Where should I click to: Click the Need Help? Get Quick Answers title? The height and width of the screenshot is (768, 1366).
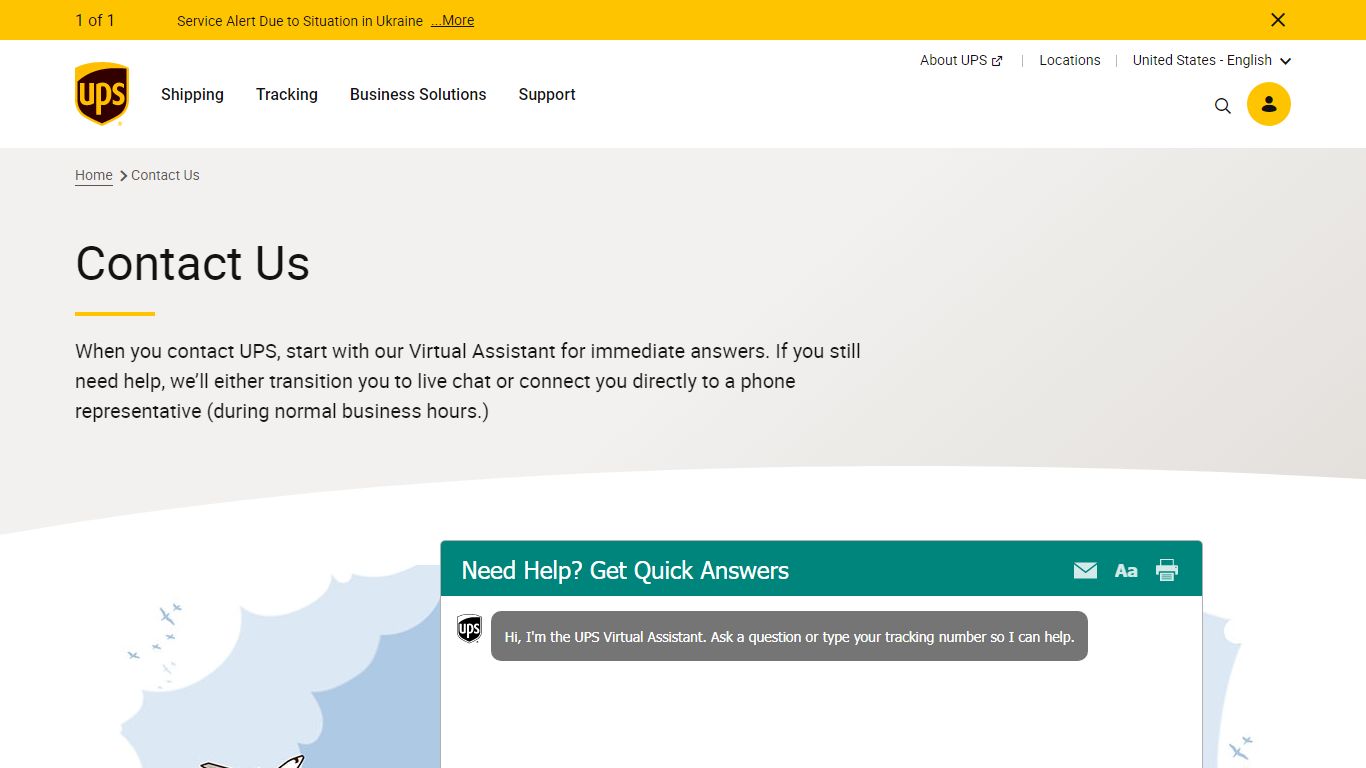625,570
